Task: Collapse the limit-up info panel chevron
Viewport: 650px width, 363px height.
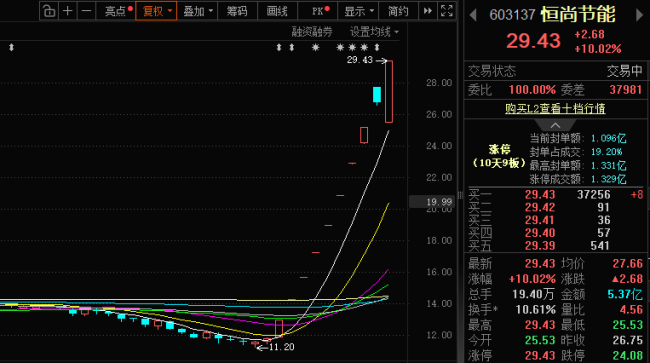Action: [x=555, y=125]
